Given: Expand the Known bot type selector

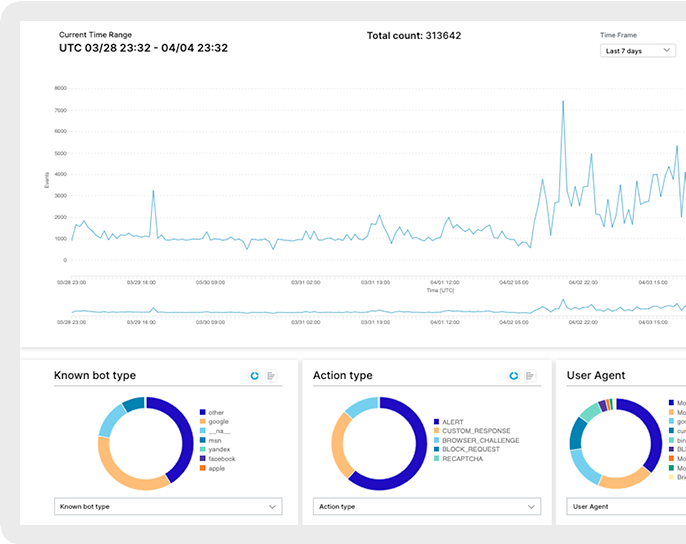Looking at the screenshot, I should tap(167, 507).
